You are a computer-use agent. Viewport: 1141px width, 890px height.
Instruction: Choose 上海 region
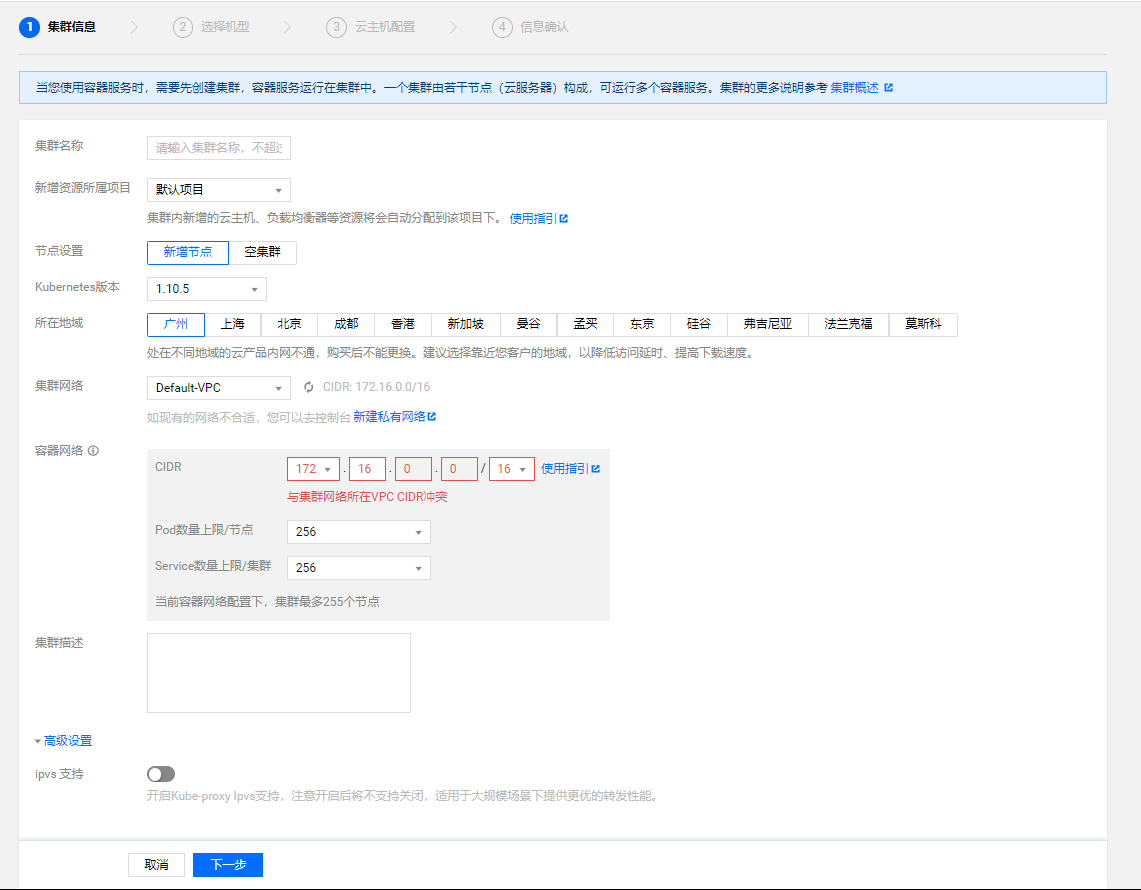pos(233,324)
